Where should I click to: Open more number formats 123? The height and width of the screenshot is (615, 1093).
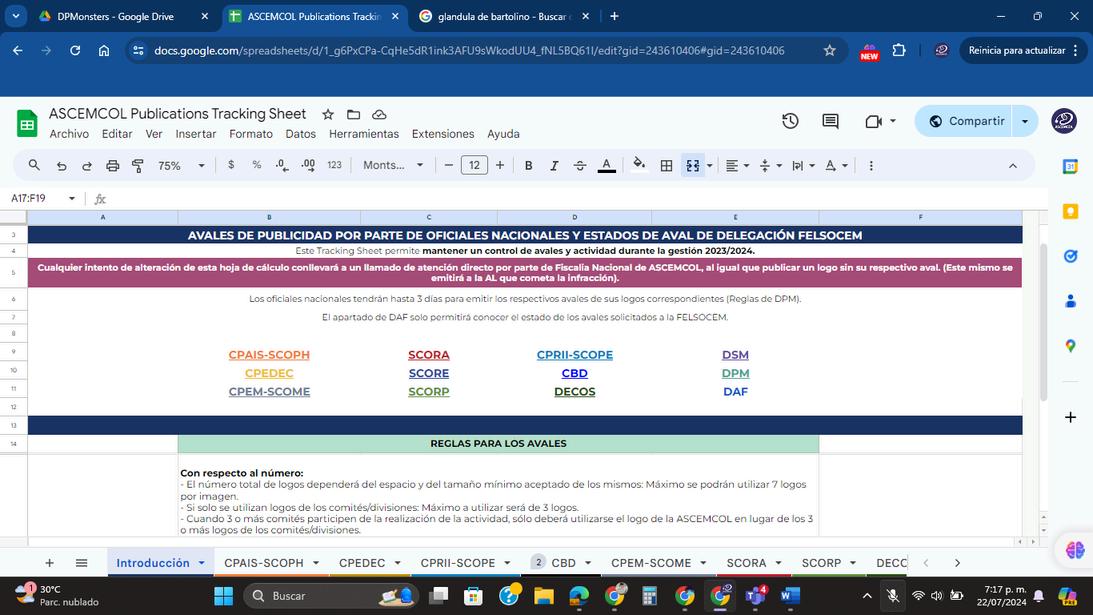(x=335, y=165)
